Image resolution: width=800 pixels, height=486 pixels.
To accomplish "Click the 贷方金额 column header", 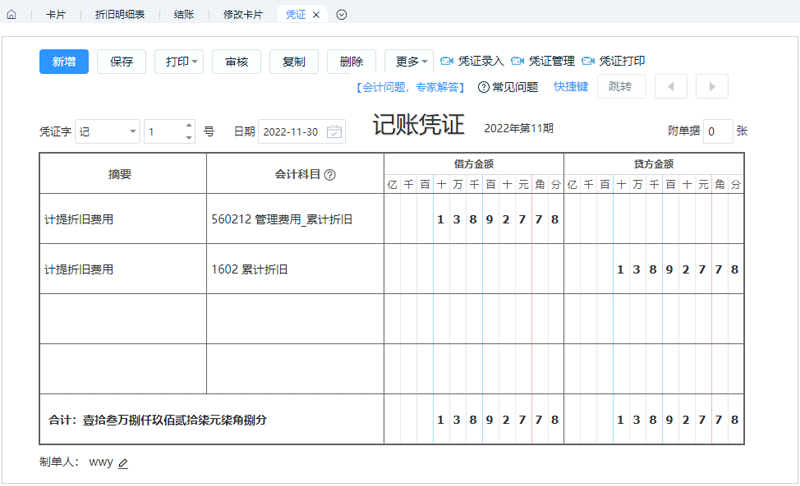I will (x=654, y=164).
